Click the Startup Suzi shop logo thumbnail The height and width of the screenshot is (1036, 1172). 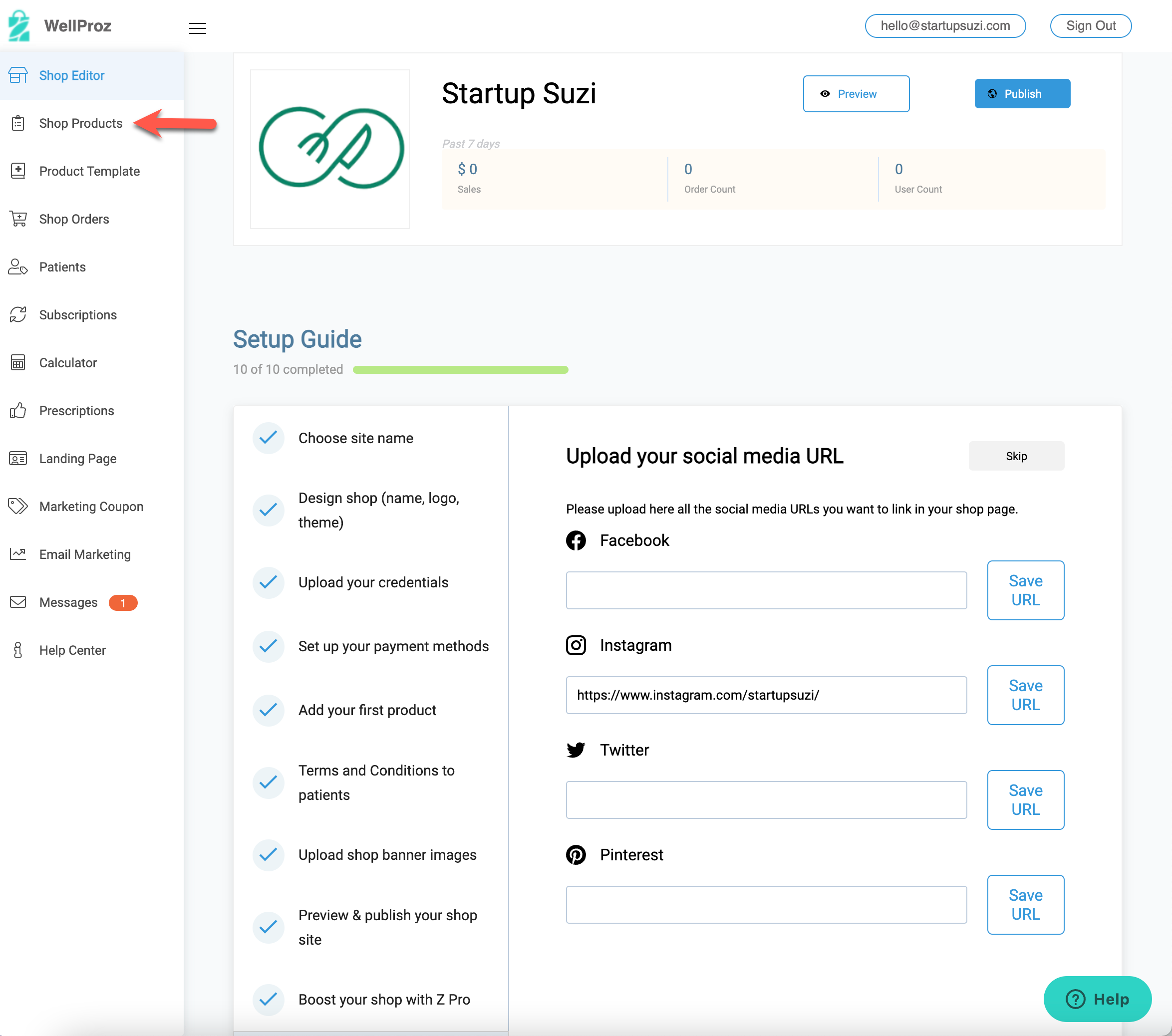point(330,149)
